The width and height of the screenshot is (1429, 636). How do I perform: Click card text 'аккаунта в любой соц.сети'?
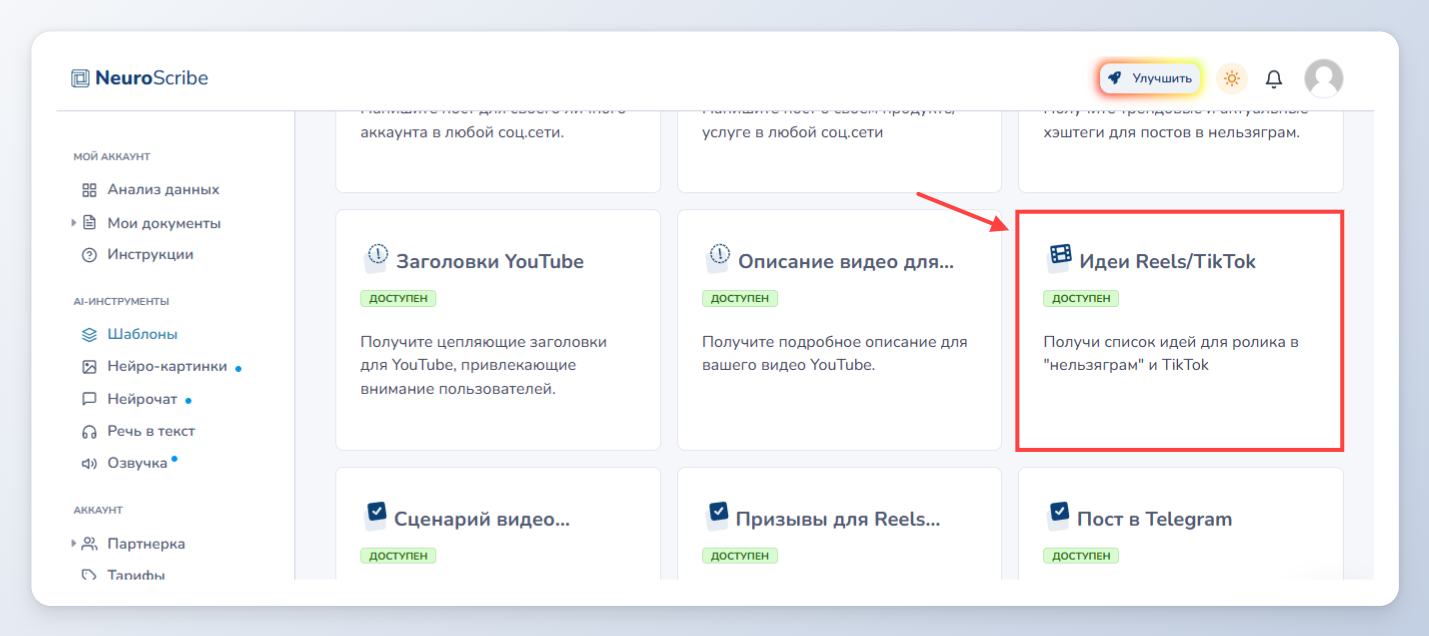[x=462, y=132]
